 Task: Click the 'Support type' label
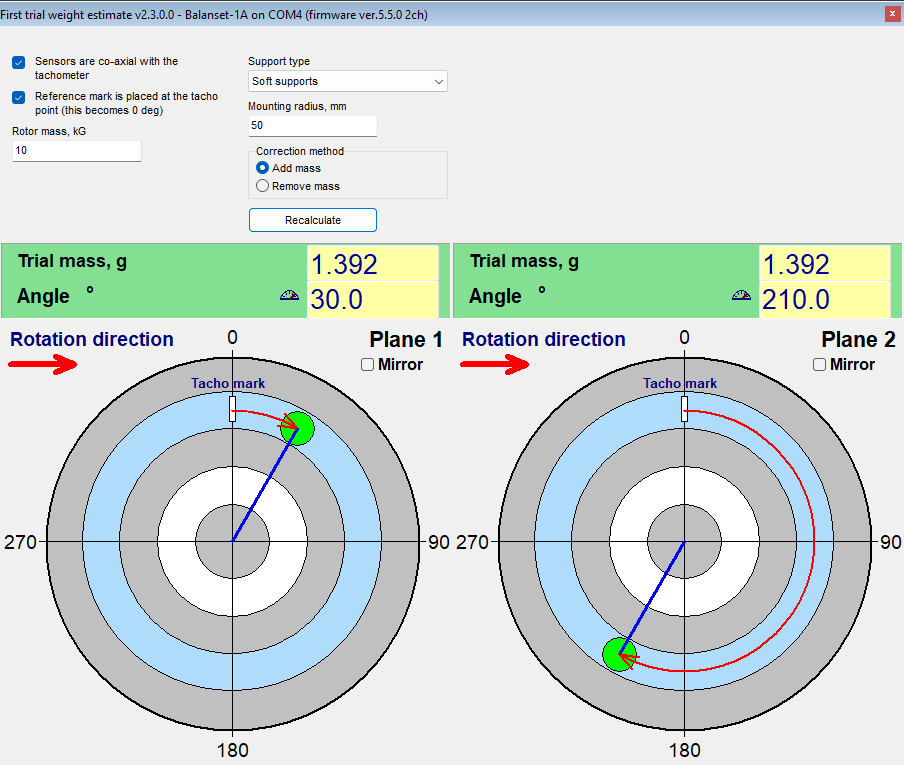279,61
